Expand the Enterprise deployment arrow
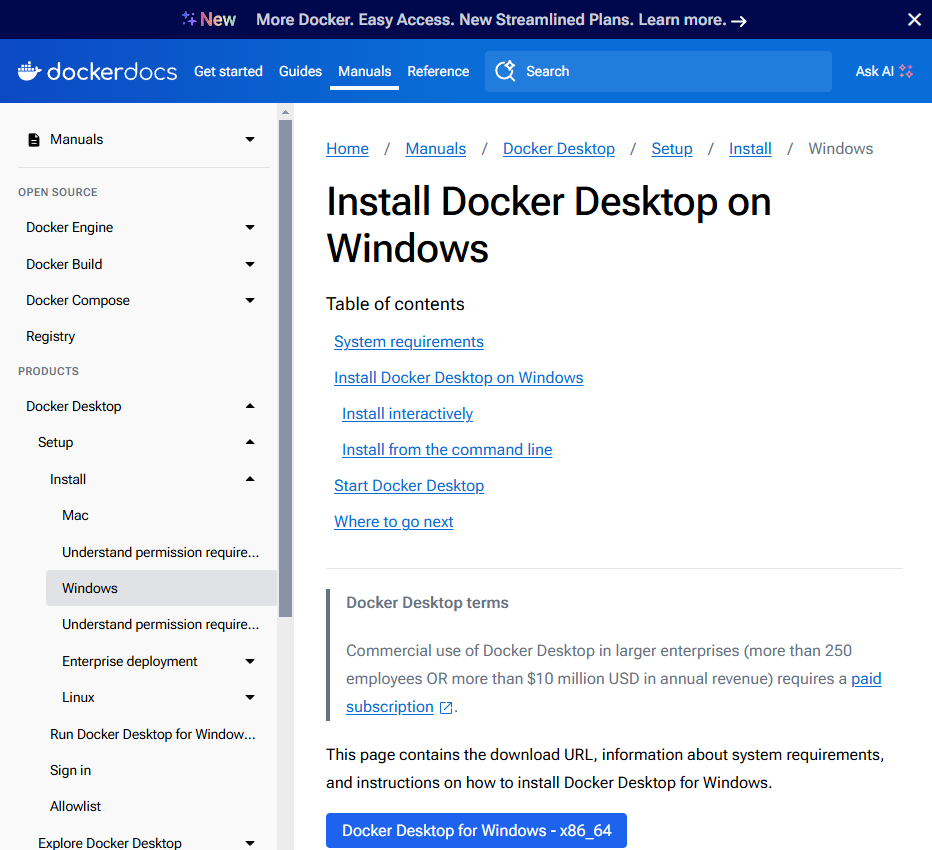The height and width of the screenshot is (850, 932). point(250,661)
